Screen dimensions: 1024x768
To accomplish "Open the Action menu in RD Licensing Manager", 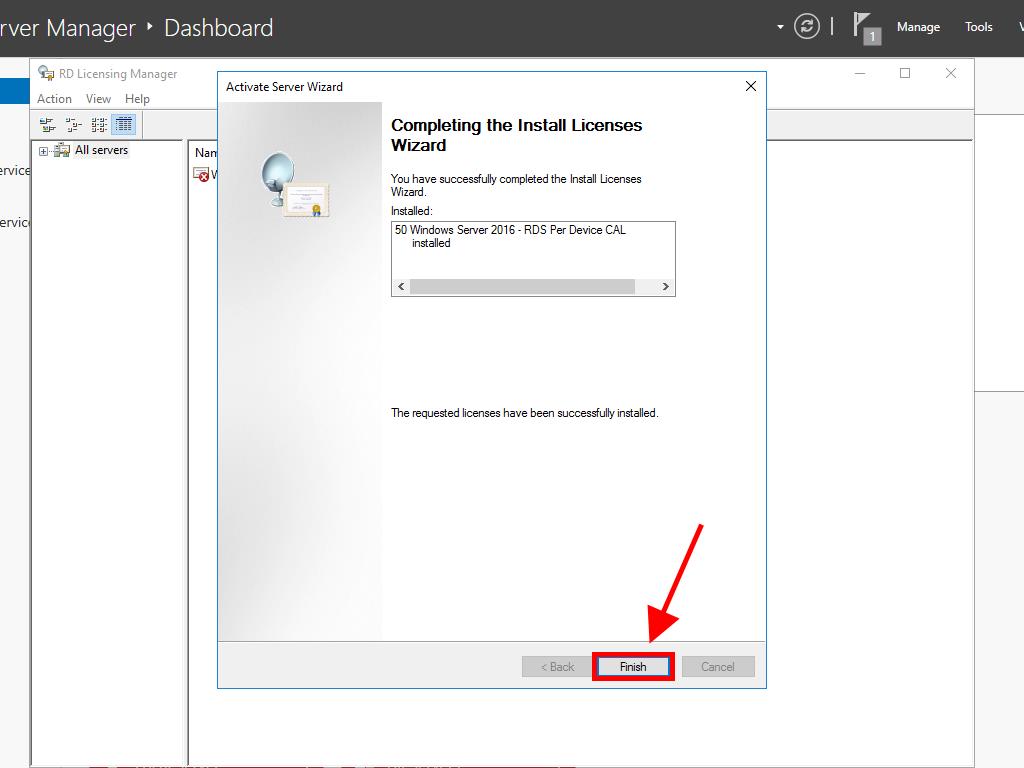I will 54,99.
